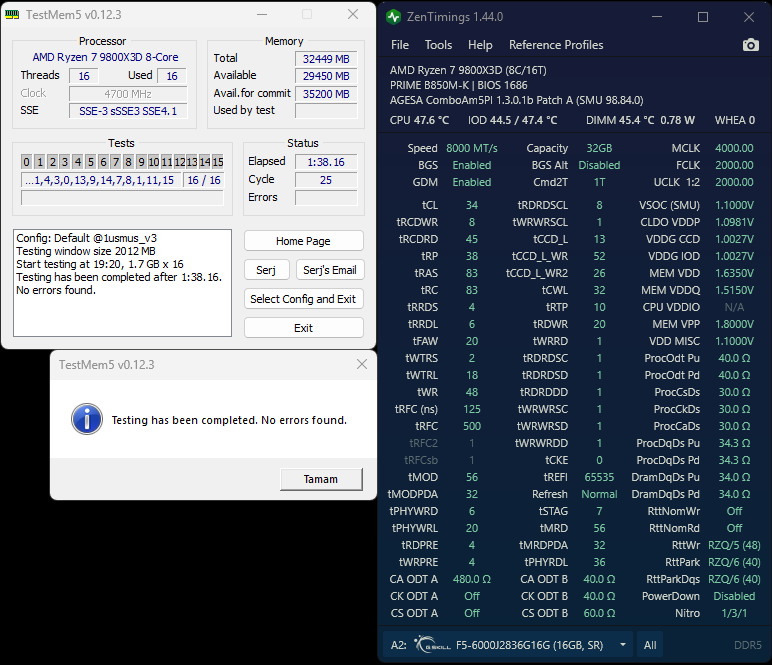The image size is (772, 665).
Task: Click the Elapsed time 1:38.16 field
Action: tap(326, 162)
